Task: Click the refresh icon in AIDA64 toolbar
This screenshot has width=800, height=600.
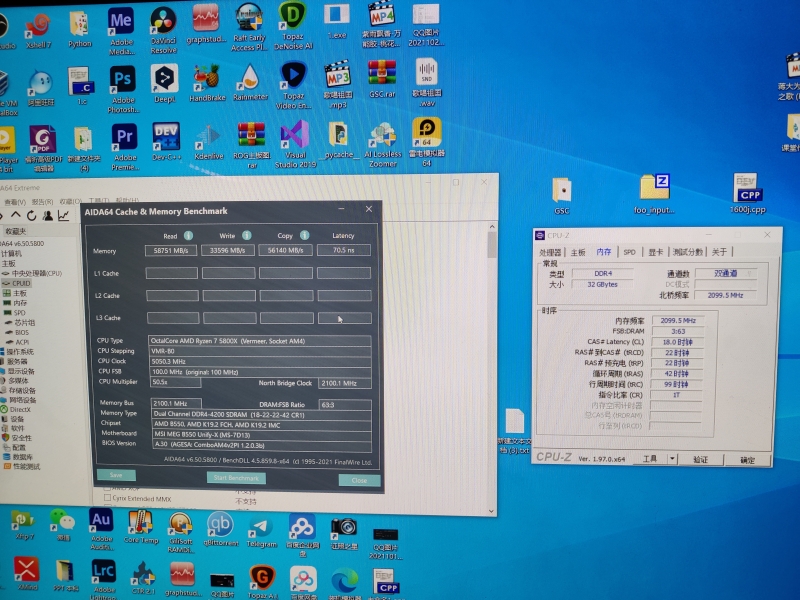Action: pos(32,215)
